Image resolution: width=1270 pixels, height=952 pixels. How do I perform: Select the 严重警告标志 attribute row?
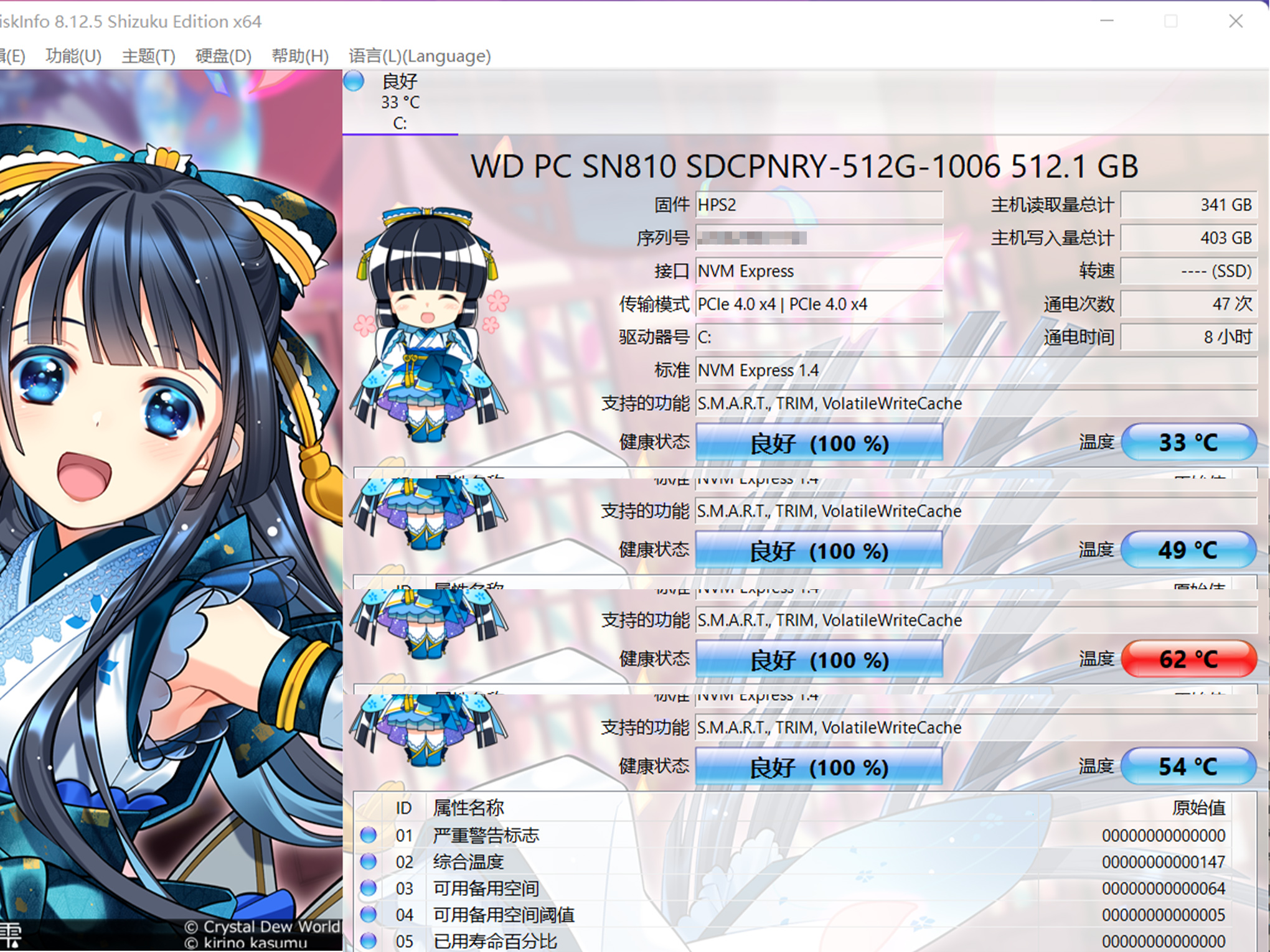(x=793, y=835)
